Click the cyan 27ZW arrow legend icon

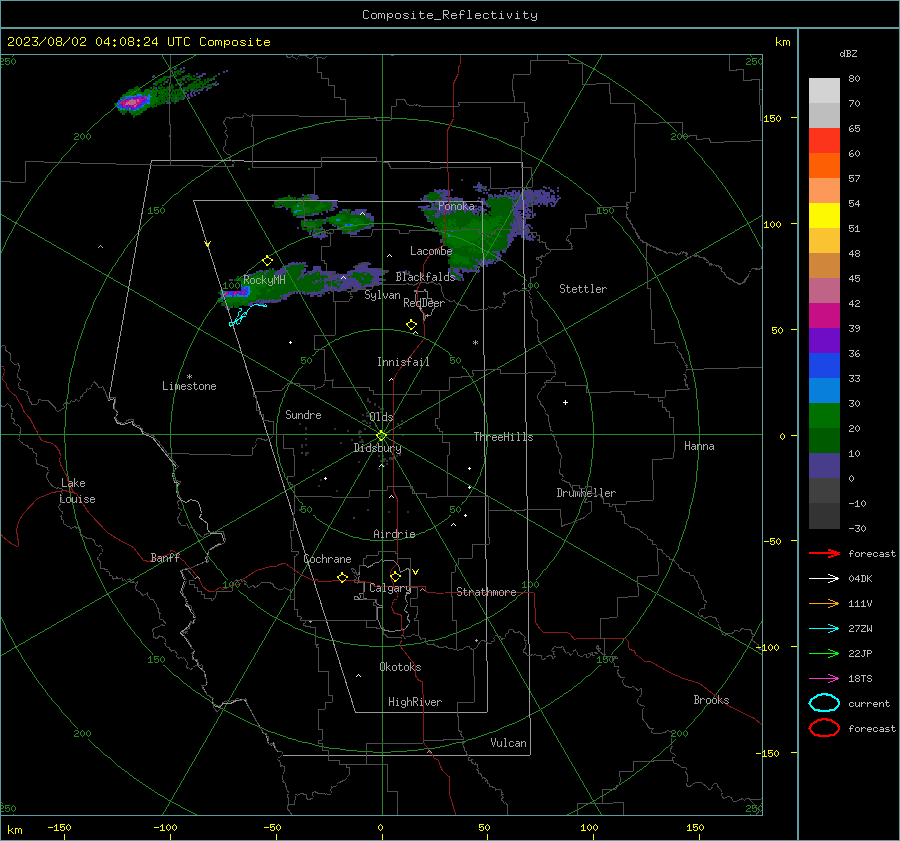(824, 629)
